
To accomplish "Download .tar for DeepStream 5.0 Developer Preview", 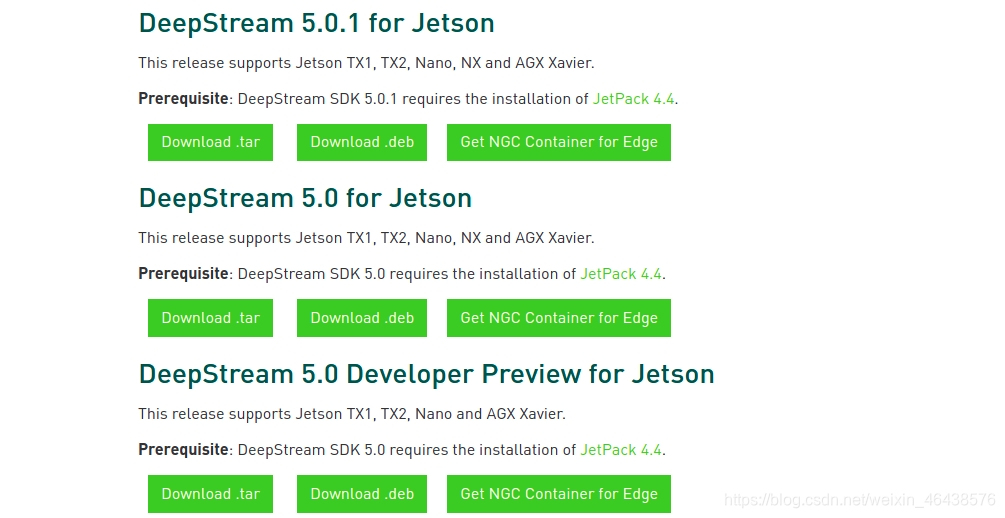I will click(210, 494).
